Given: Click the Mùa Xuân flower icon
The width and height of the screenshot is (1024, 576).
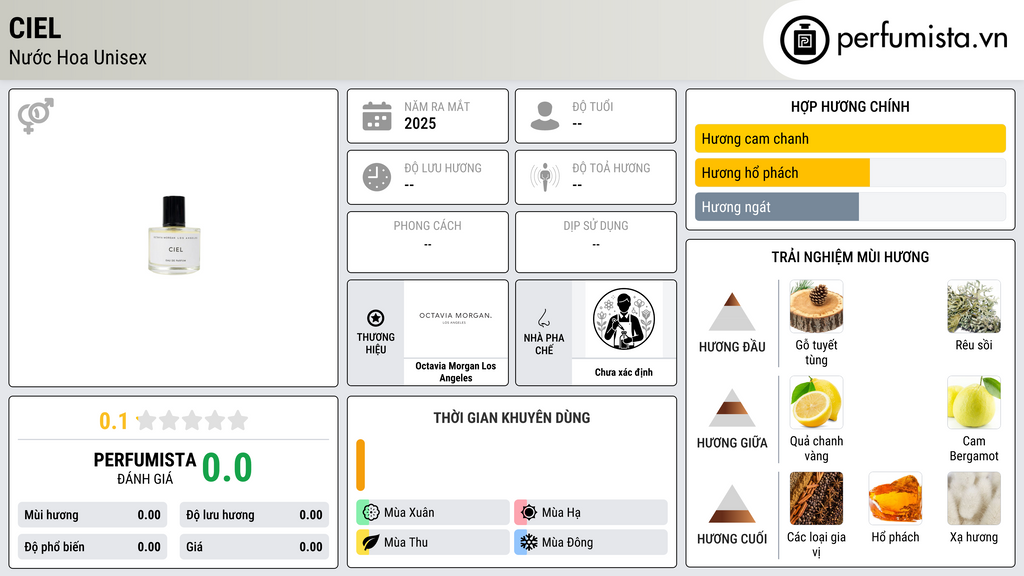Looking at the screenshot, I should (x=371, y=513).
